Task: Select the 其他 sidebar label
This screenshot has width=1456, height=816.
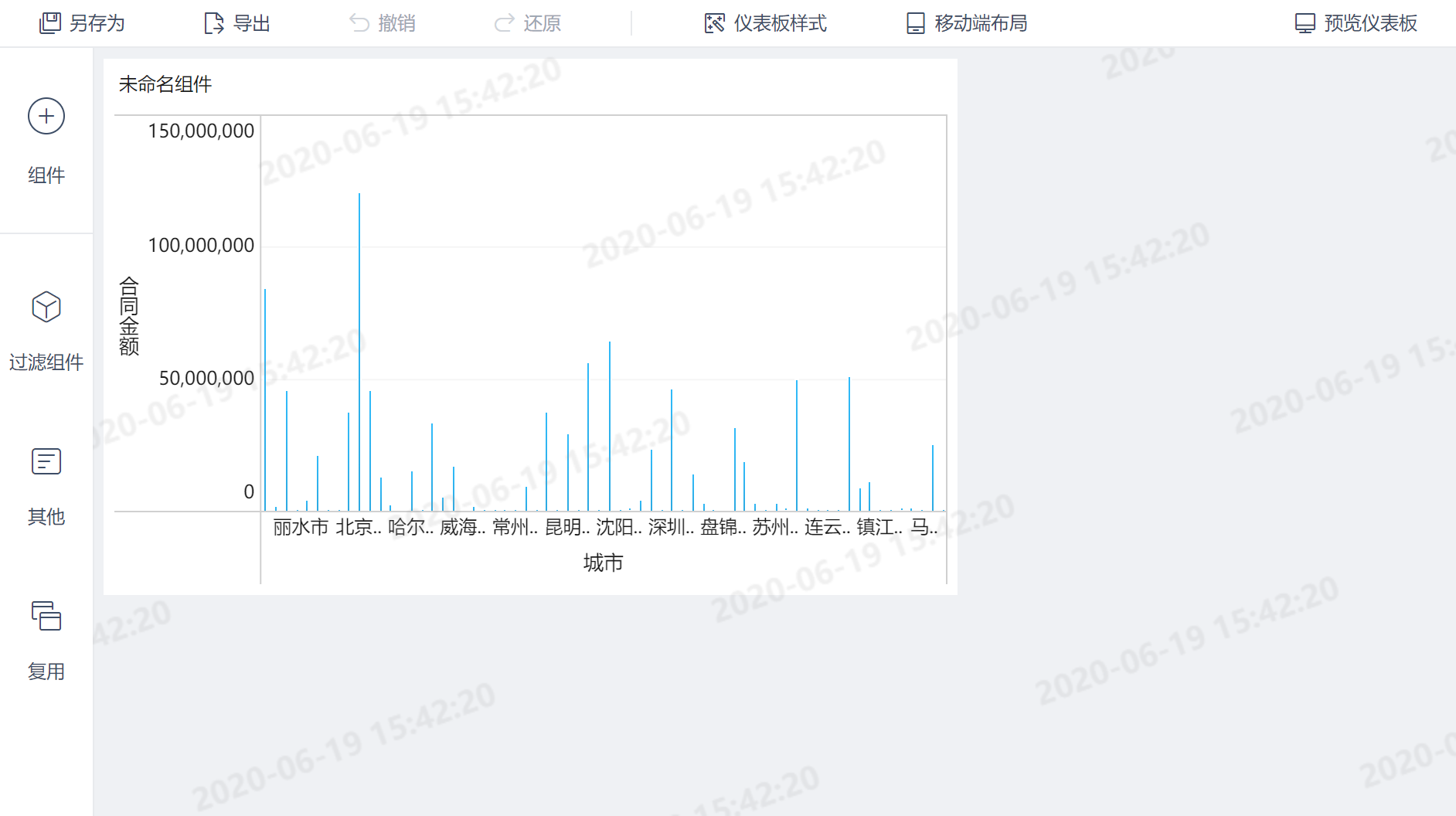Action: click(46, 516)
